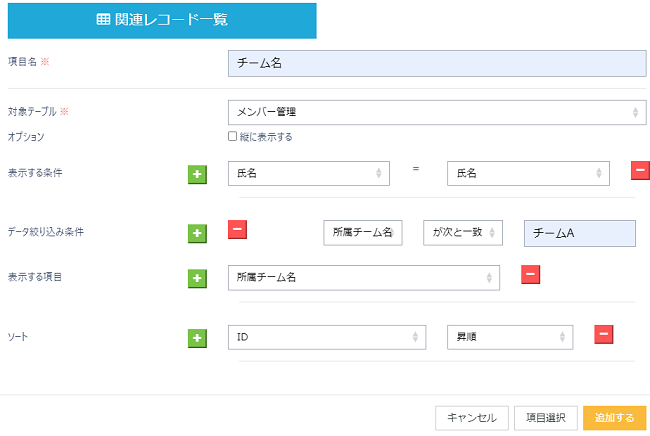Click green plus icon for データ絞り込み条件
The image size is (650, 436).
point(197,233)
